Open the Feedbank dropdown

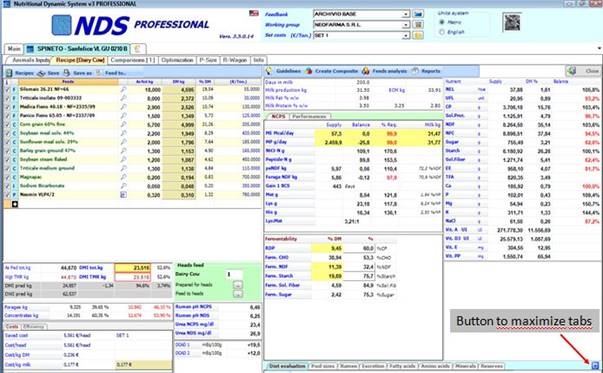pyautogui.click(x=406, y=14)
